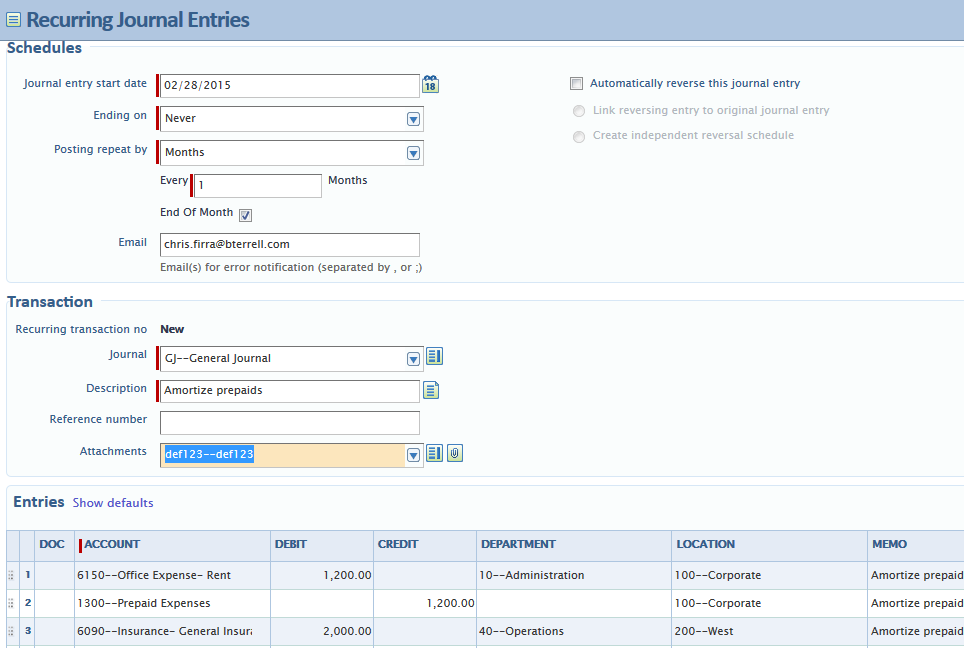Click the memo cell in row 1
The height and width of the screenshot is (648, 964).
(x=916, y=575)
